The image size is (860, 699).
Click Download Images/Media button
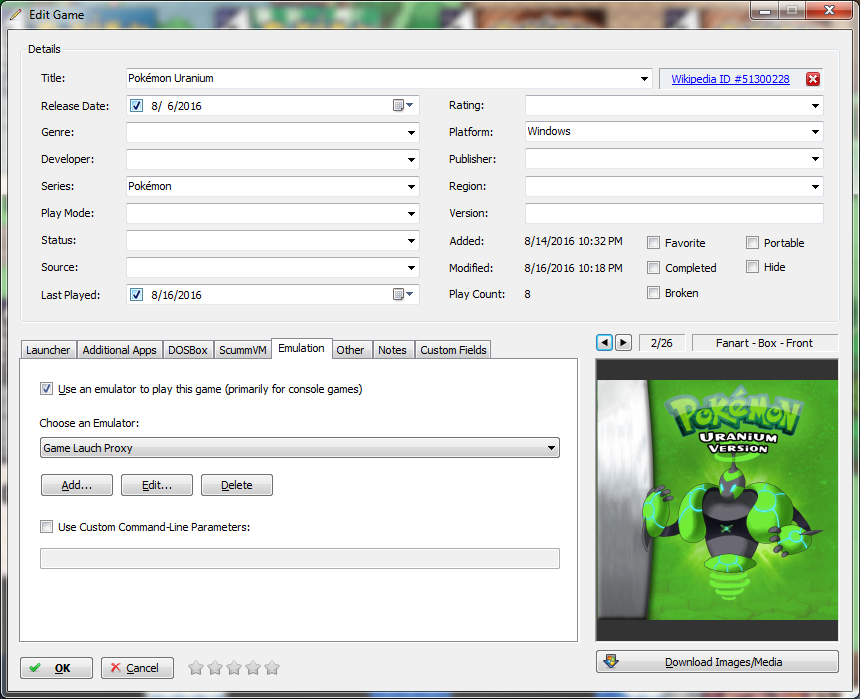(717, 662)
